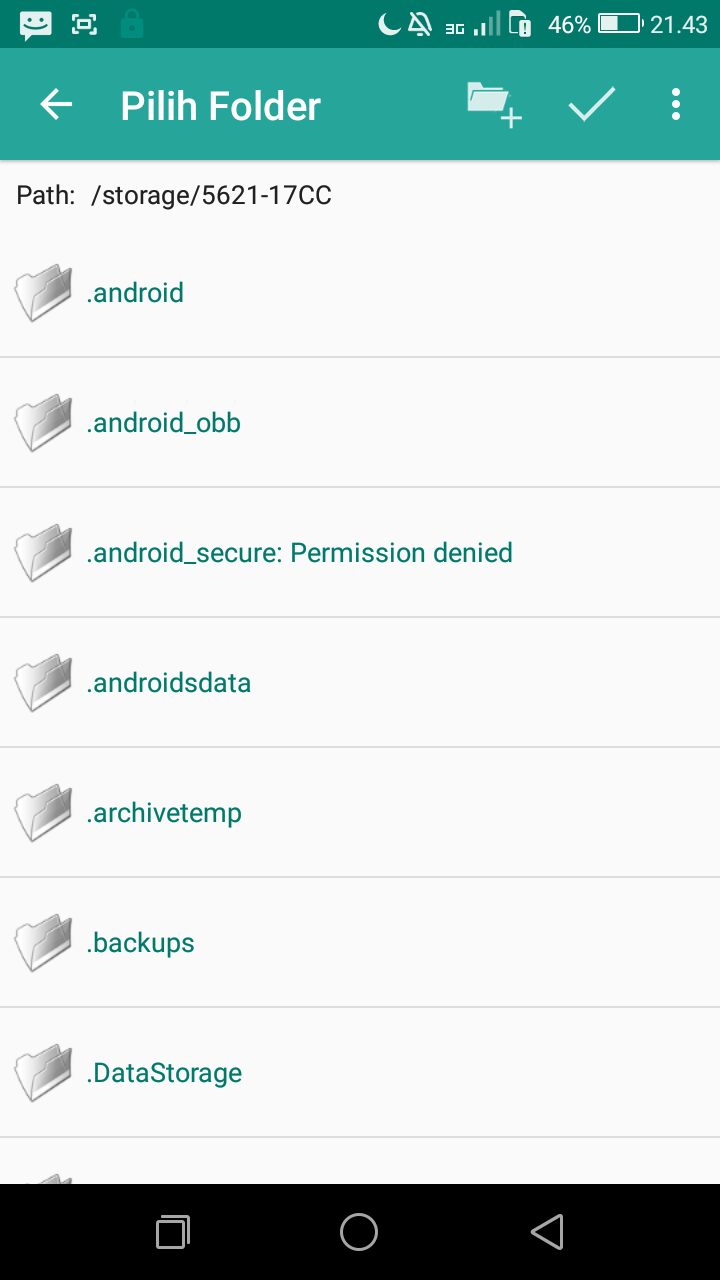The width and height of the screenshot is (720, 1280).
Task: Open the .android folder
Action: tap(135, 293)
